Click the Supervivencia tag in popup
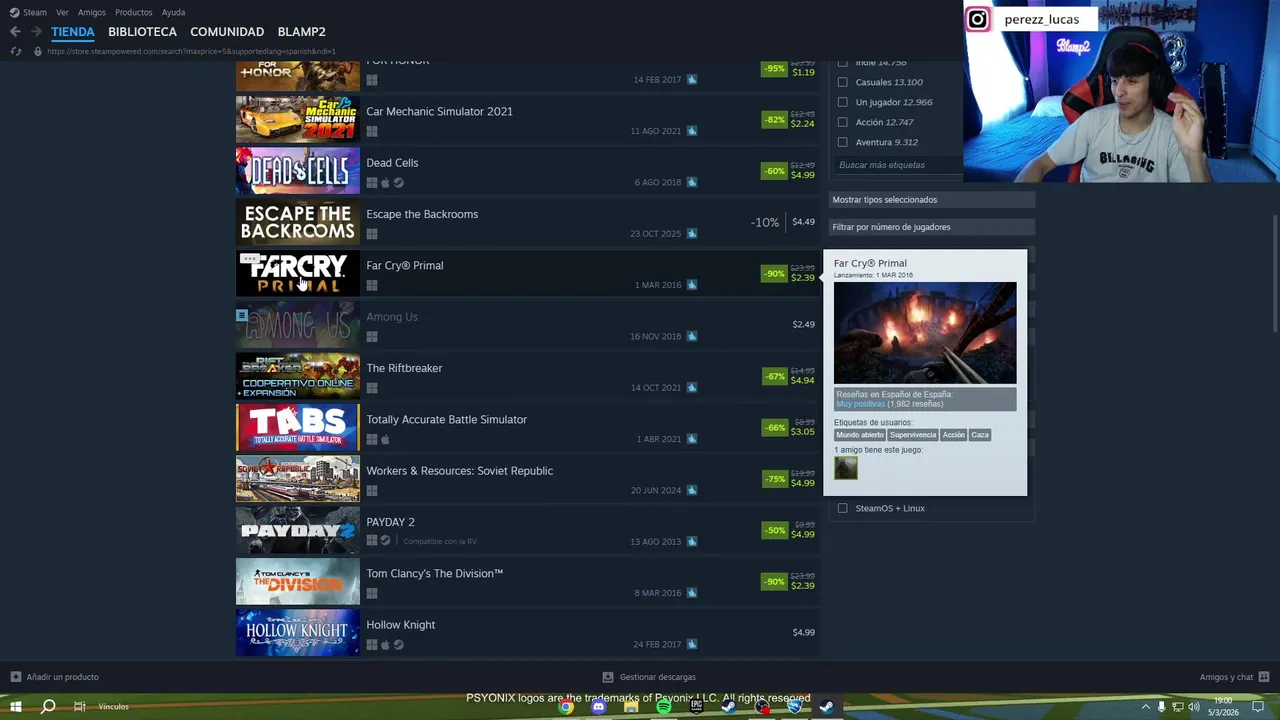 [x=913, y=435]
